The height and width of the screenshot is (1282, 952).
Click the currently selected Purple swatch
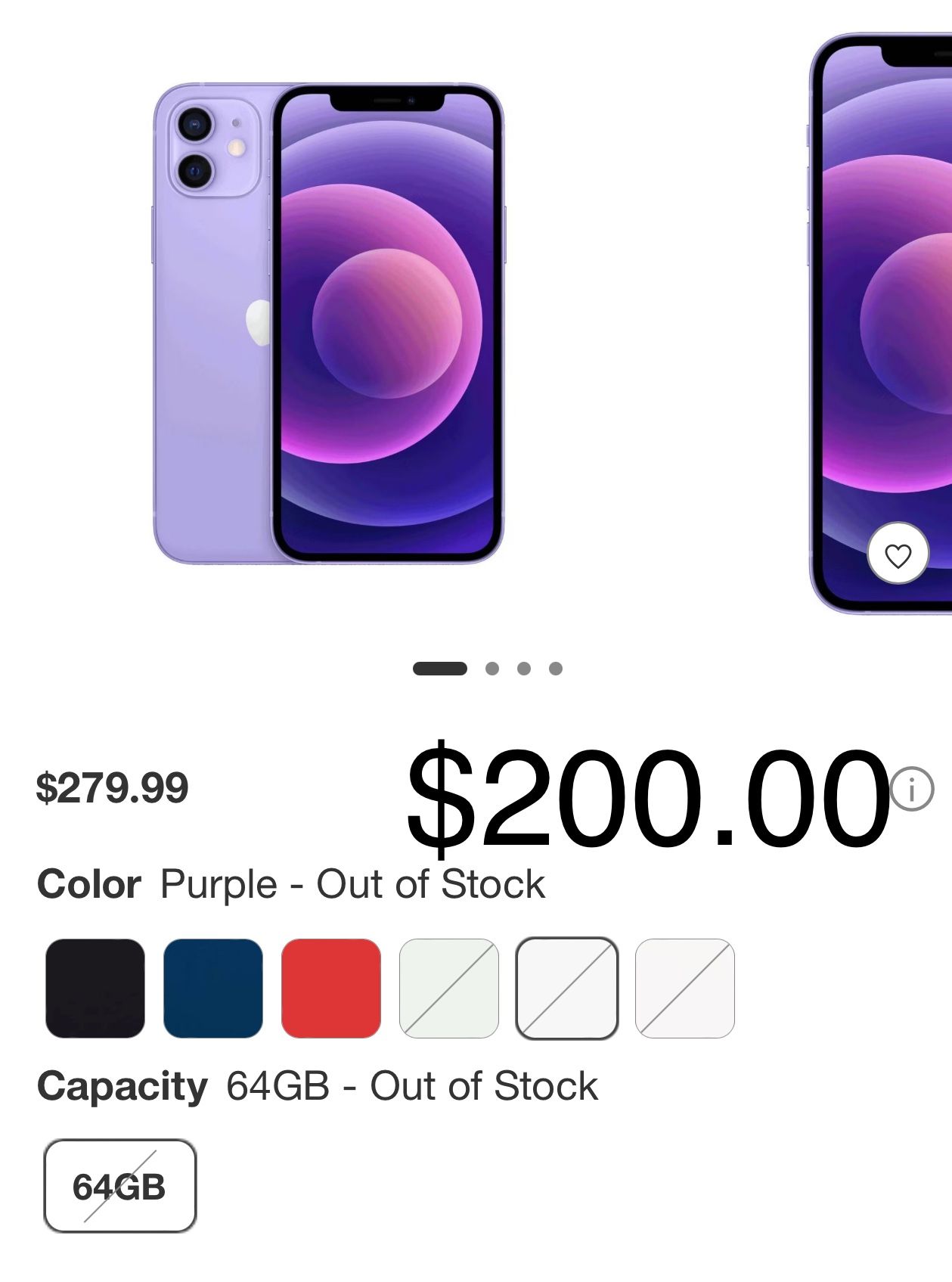(x=567, y=988)
